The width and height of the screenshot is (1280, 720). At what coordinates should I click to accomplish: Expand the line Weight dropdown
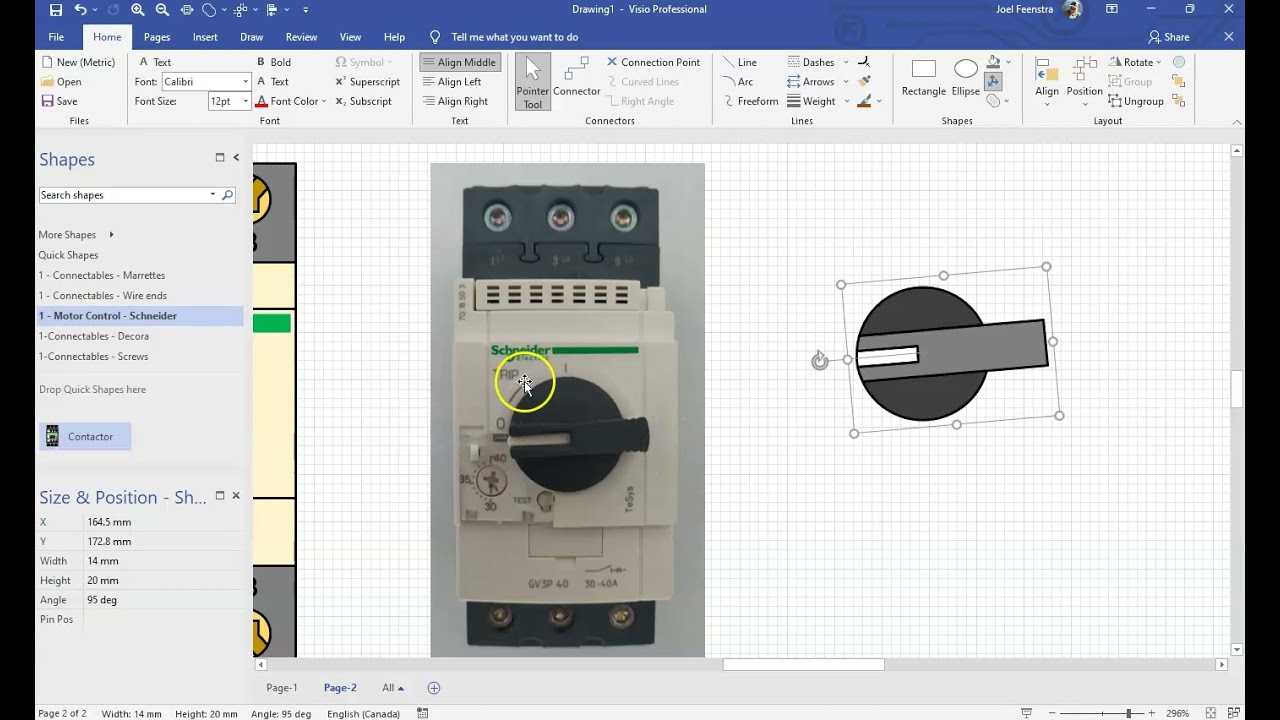846,101
